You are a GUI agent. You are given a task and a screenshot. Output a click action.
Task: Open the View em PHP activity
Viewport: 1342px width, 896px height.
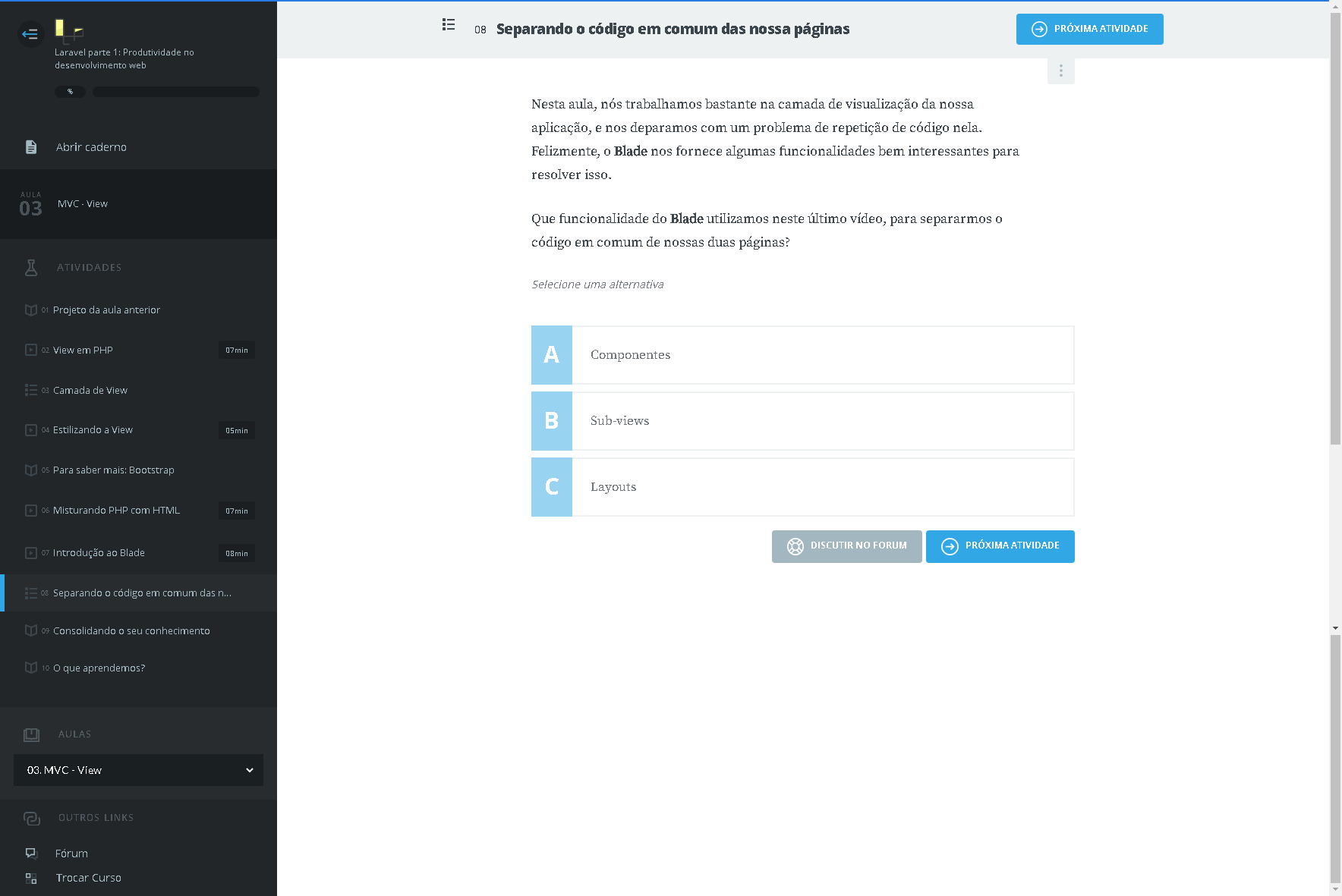[x=83, y=351]
